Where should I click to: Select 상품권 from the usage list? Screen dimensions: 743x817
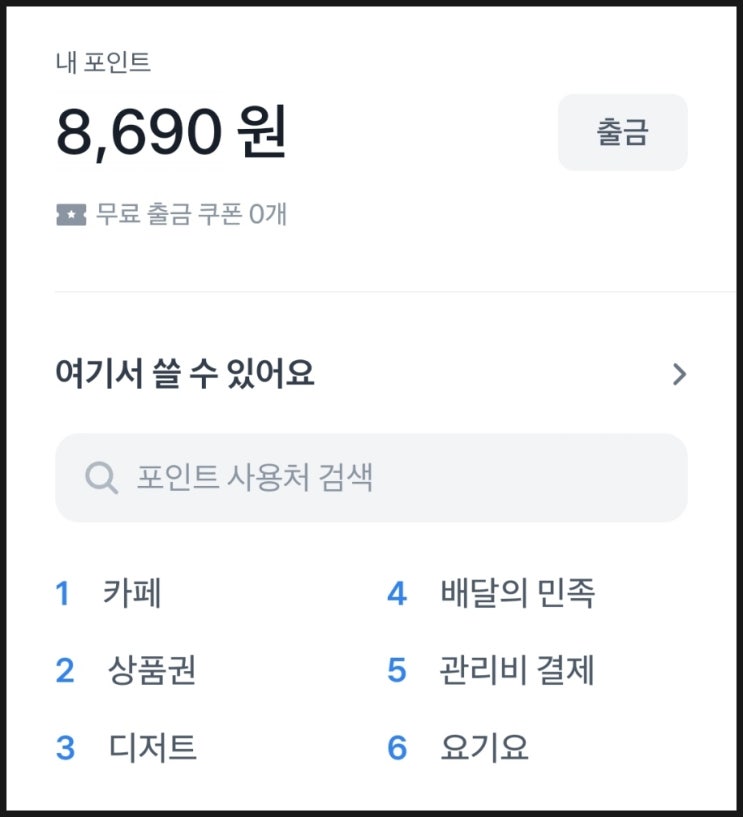pos(152,670)
